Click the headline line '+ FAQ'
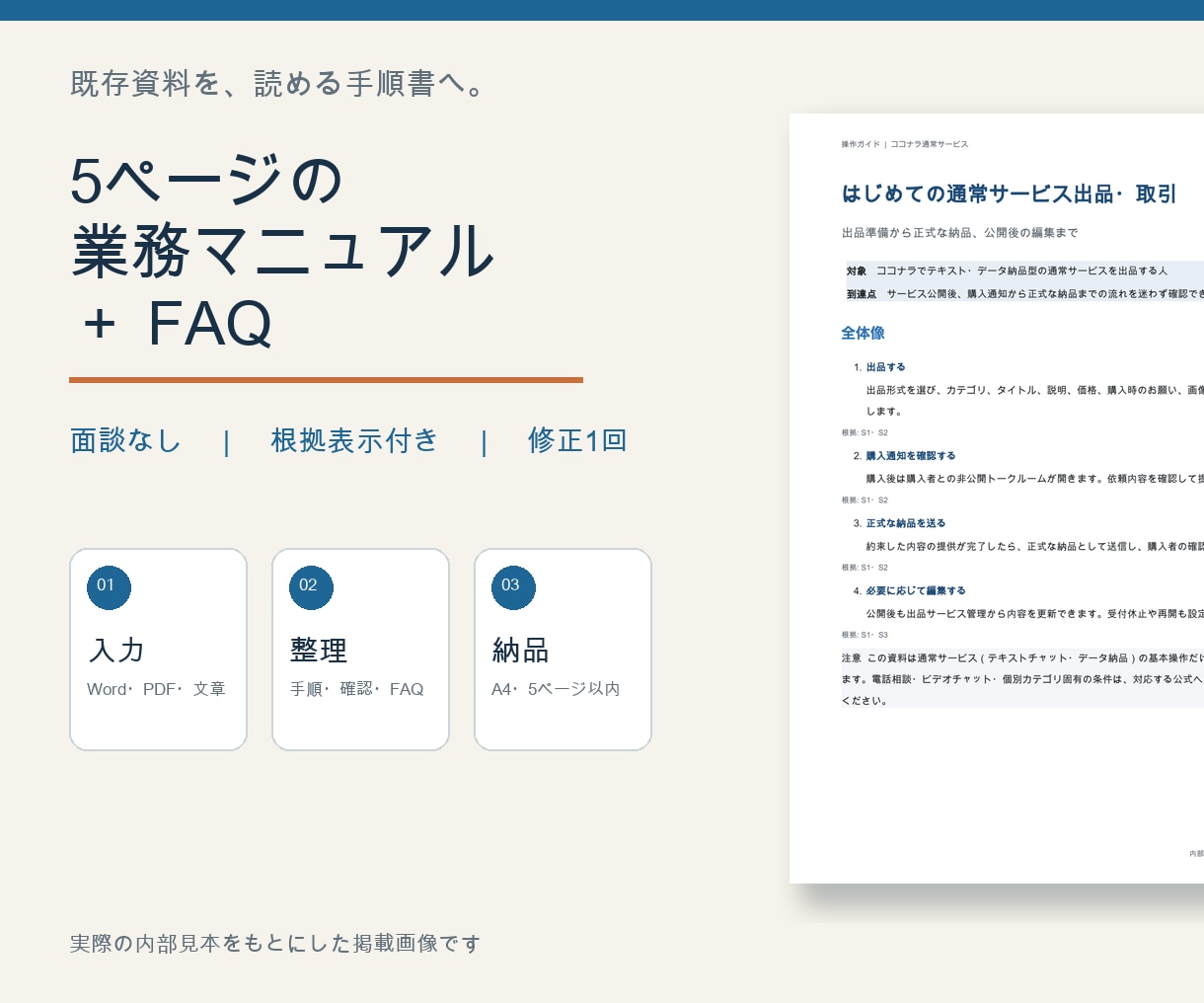 [178, 323]
